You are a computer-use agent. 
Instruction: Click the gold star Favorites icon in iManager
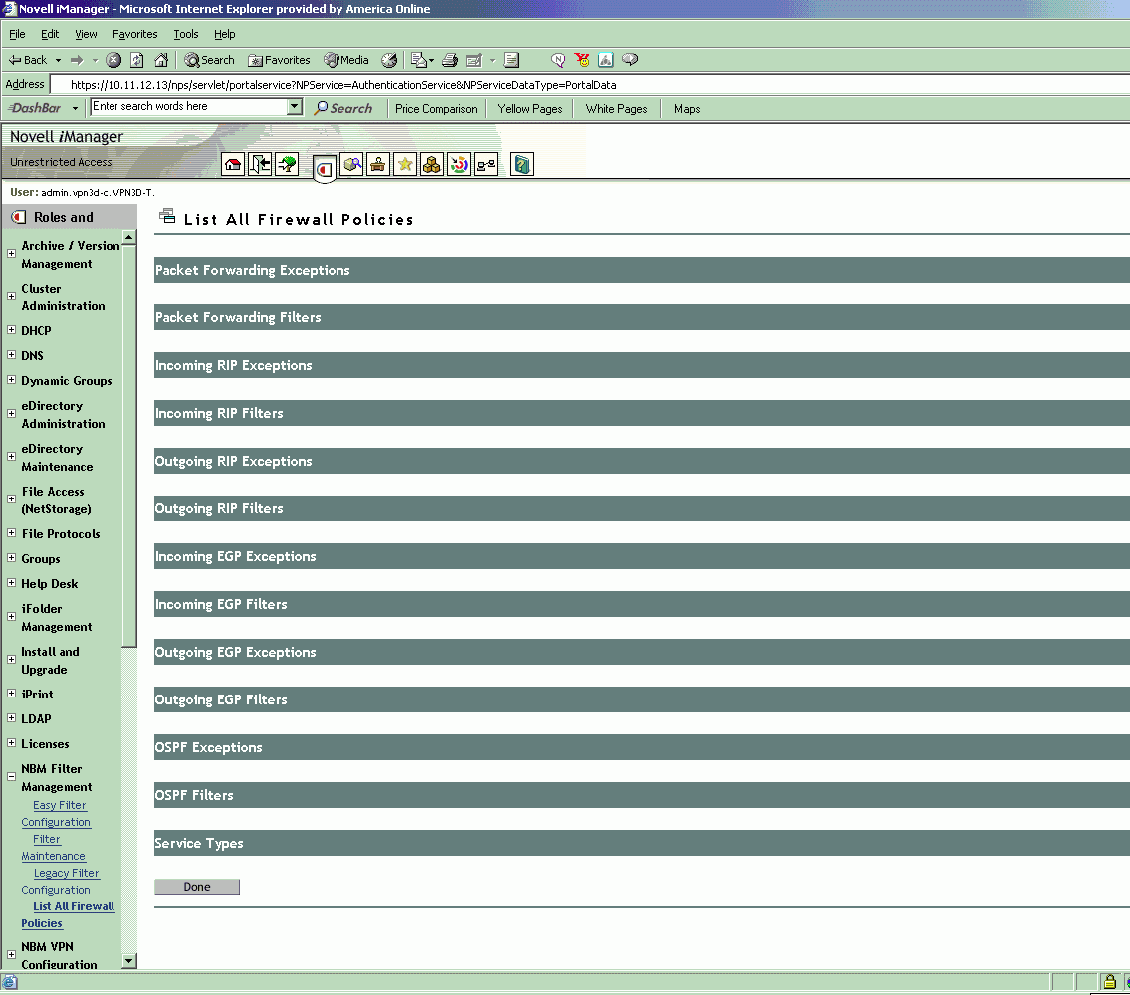point(405,165)
